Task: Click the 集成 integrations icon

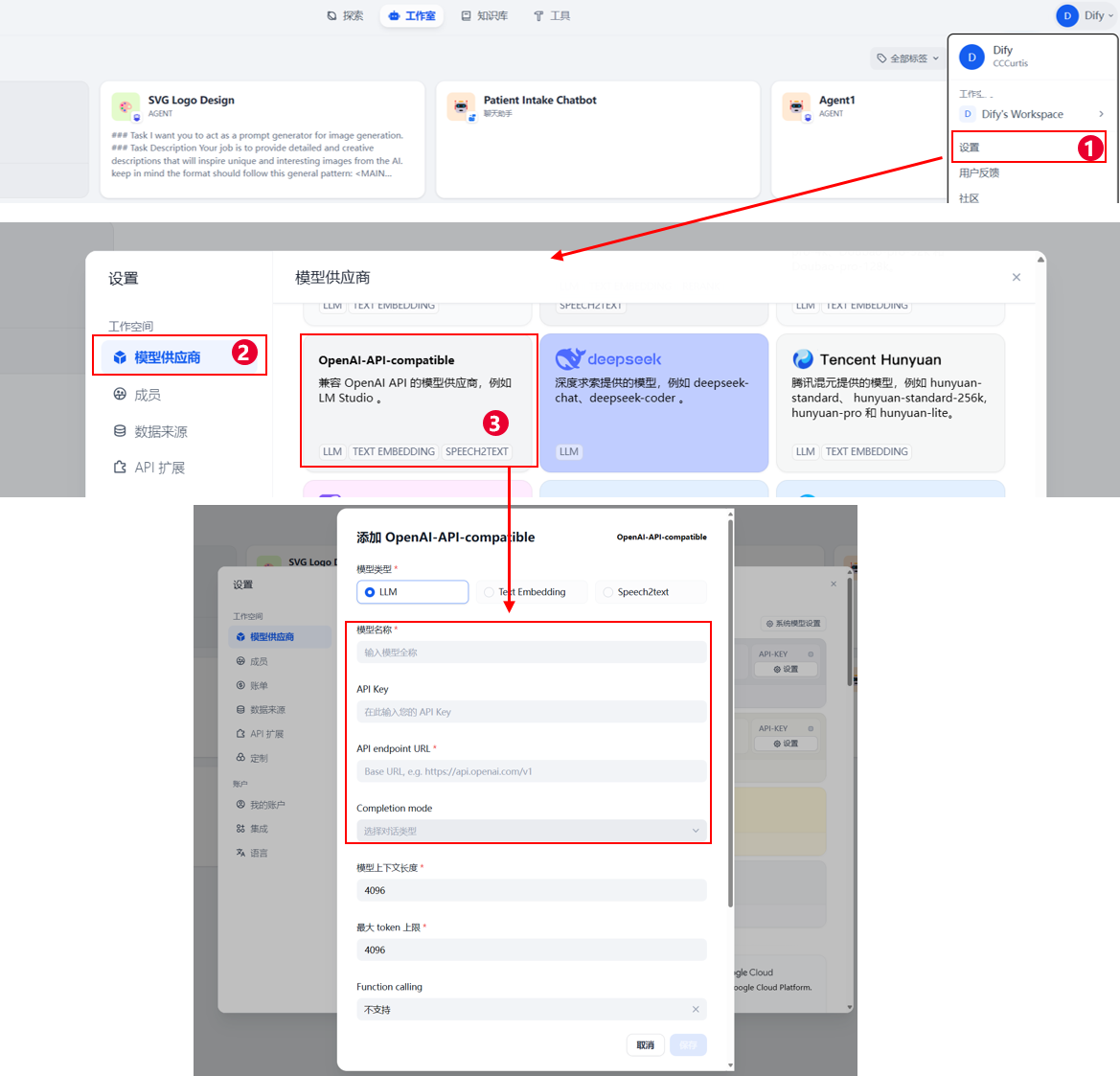Action: pyautogui.click(x=240, y=829)
